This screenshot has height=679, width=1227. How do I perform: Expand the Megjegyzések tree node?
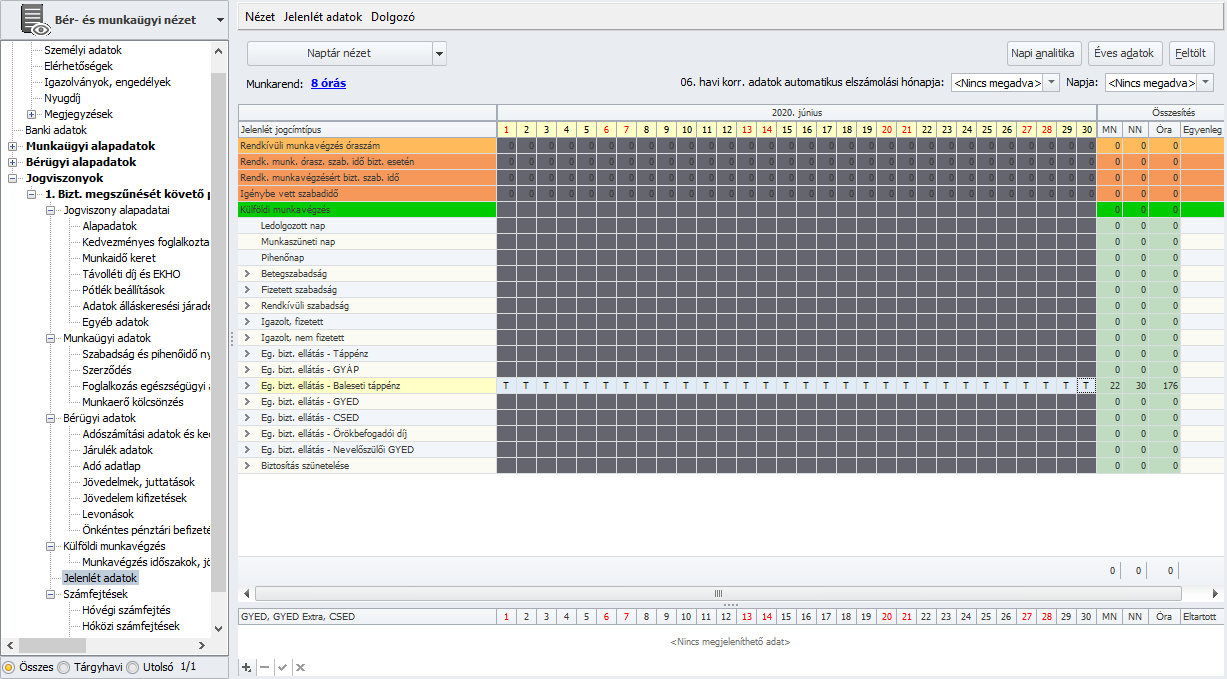(x=31, y=114)
